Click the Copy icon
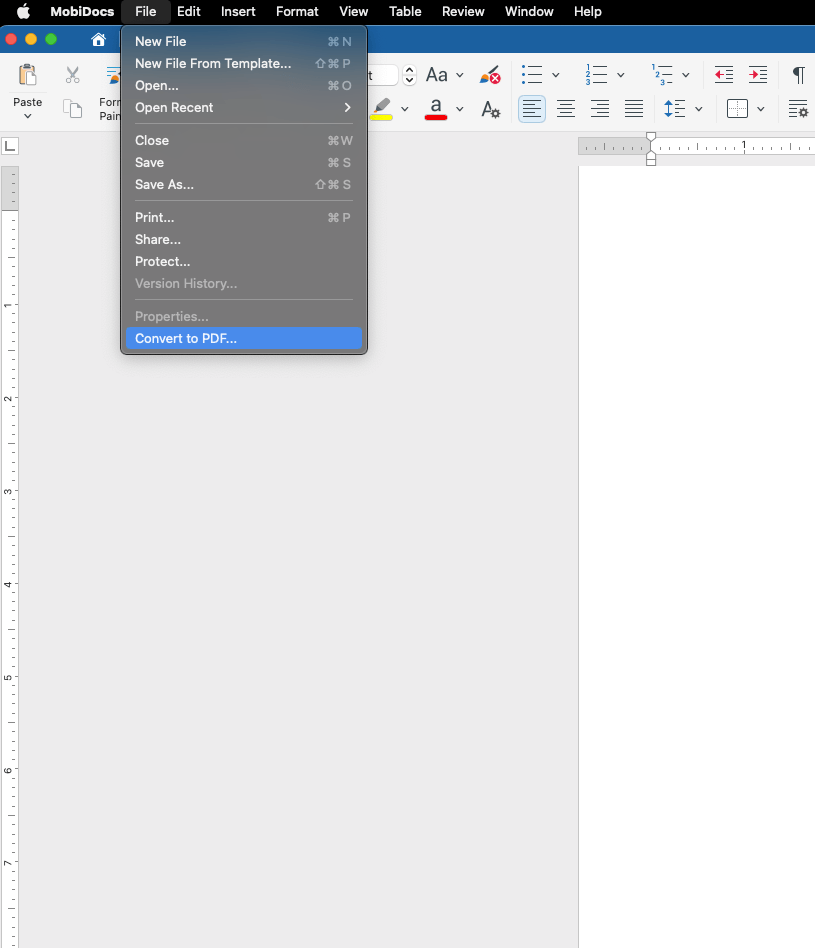815x948 pixels. [x=72, y=107]
